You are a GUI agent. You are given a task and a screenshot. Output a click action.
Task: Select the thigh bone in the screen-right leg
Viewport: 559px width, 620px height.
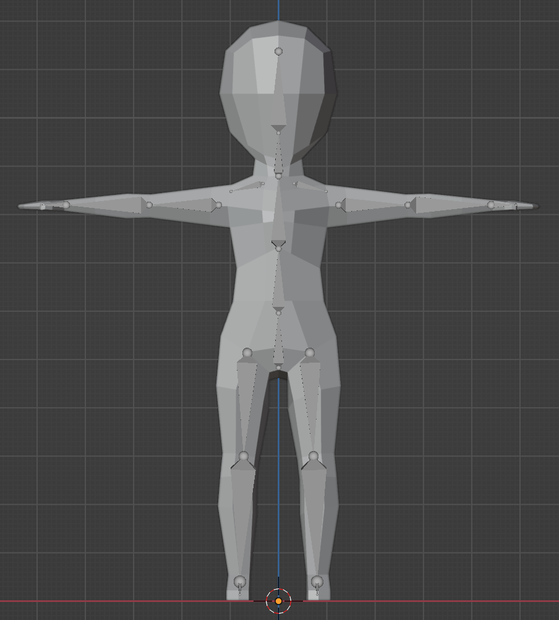point(311,403)
